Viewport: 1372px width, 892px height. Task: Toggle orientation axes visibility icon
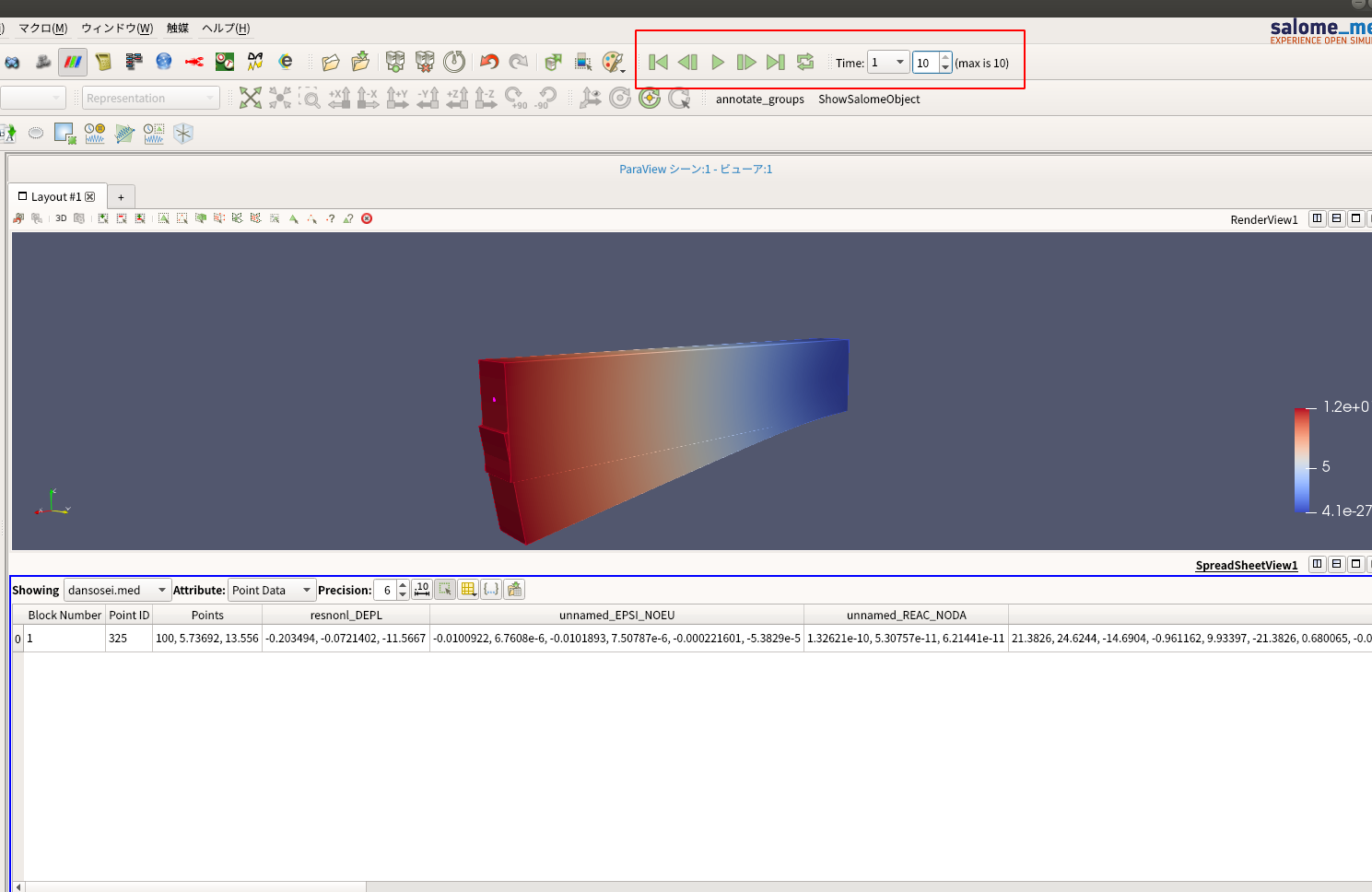591,98
